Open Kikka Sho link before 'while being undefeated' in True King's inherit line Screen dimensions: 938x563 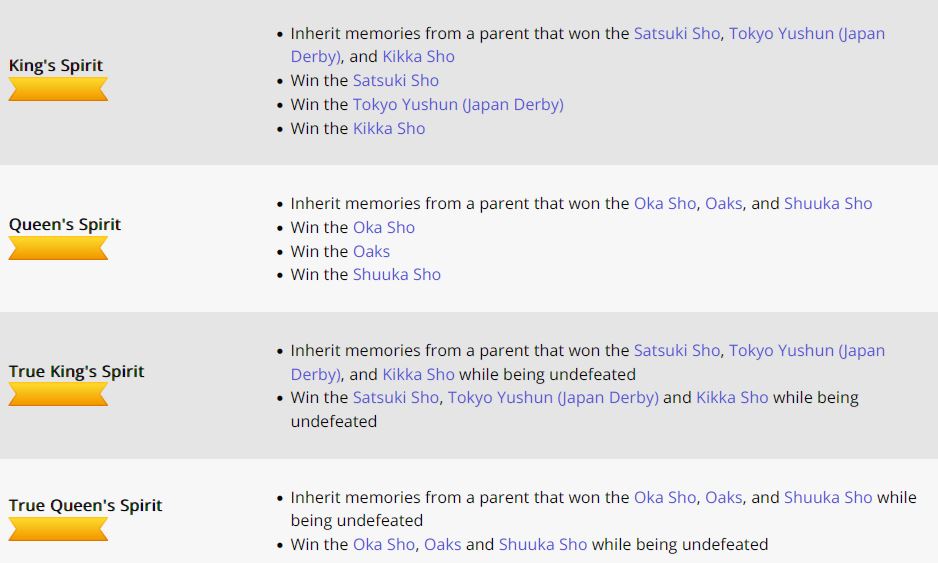coord(418,375)
